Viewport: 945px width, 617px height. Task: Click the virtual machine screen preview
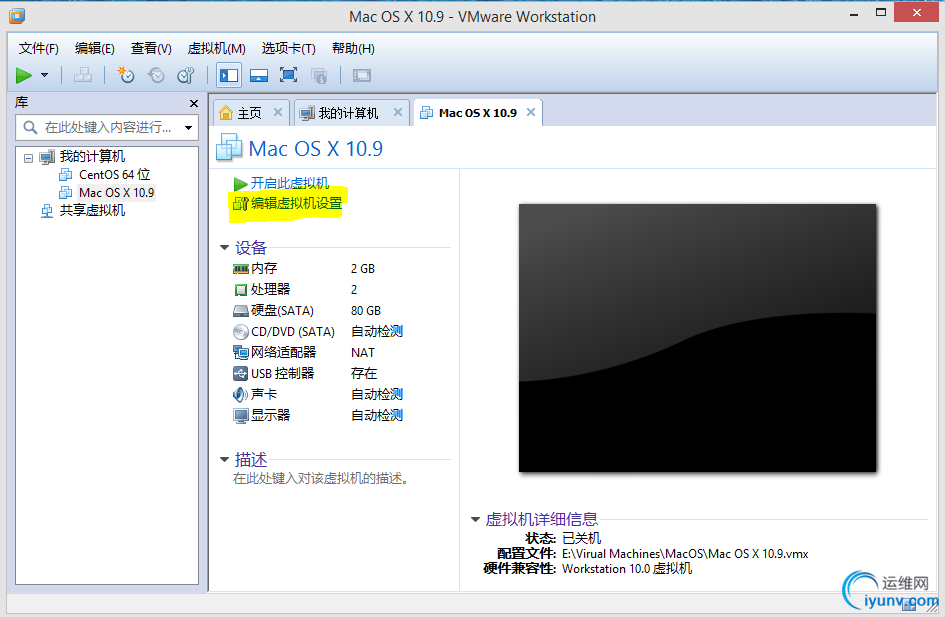click(x=697, y=338)
